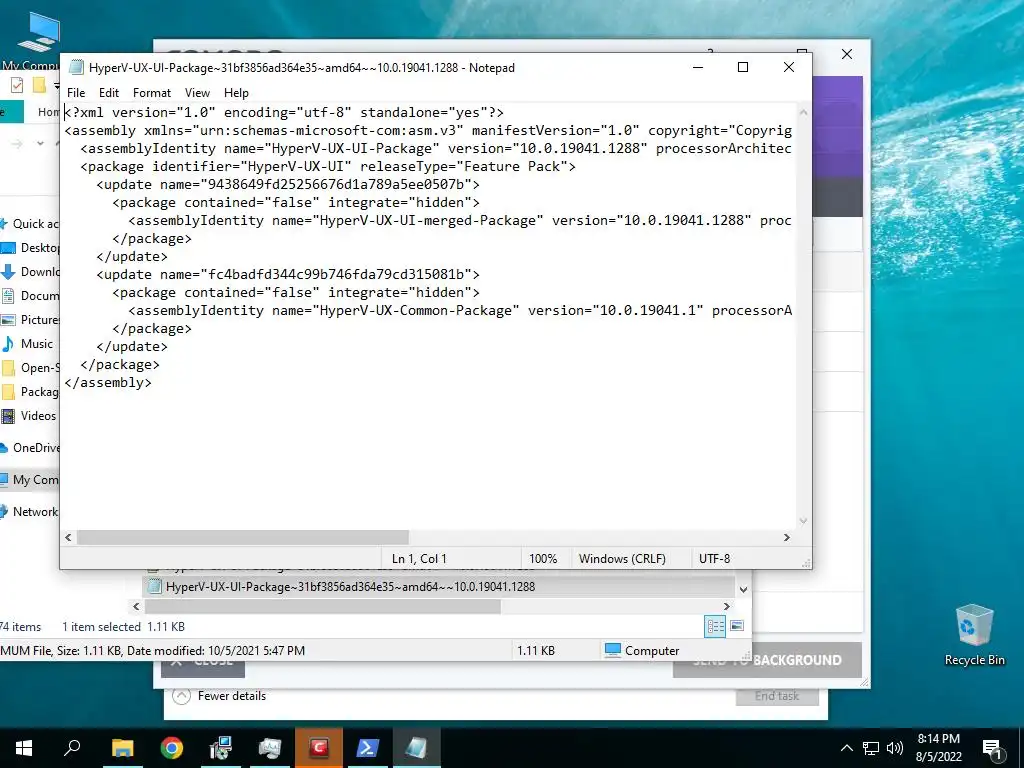Click the MUM file icon in Explorer list
This screenshot has height=768, width=1024.
pos(155,586)
